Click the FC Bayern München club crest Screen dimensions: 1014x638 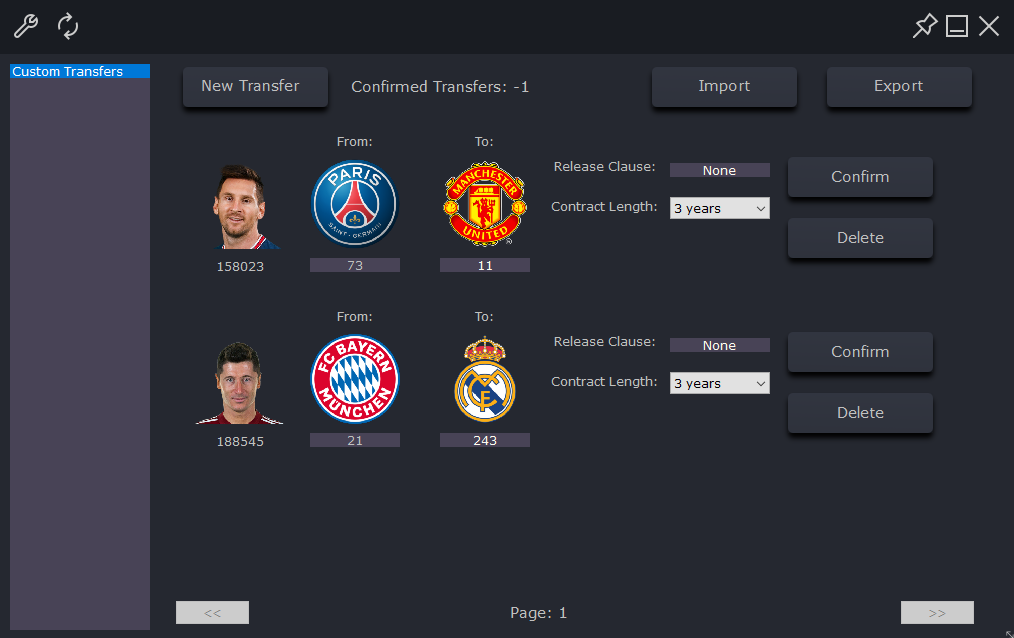(355, 379)
